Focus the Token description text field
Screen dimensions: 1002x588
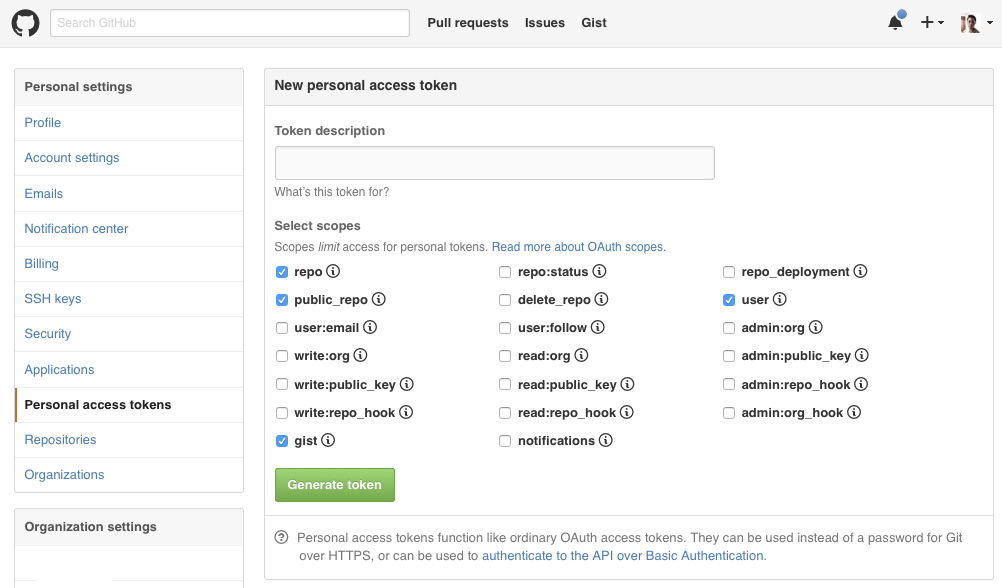[x=494, y=163]
